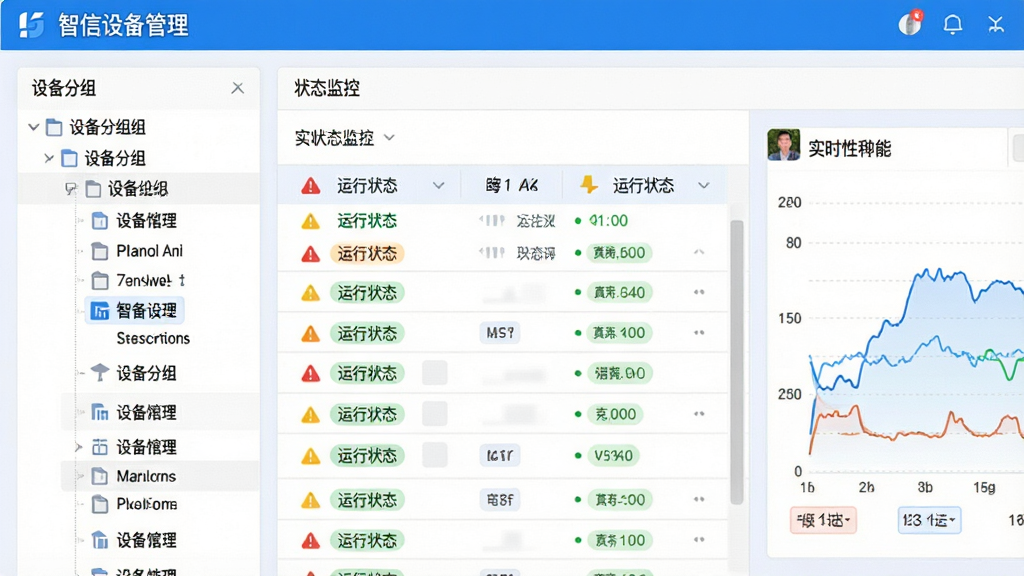Click the lightning bolt icon in the table header
This screenshot has height=576, width=1024.
point(589,185)
